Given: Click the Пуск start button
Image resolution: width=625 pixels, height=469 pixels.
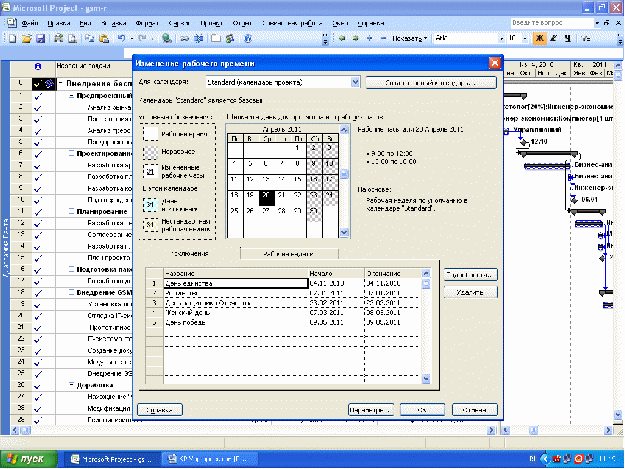Looking at the screenshot, I should [x=29, y=459].
